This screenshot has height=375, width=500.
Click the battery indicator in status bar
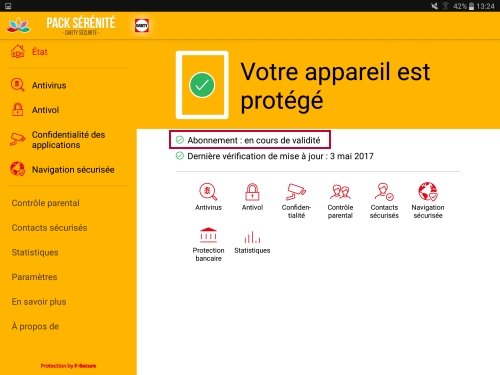coord(472,6)
